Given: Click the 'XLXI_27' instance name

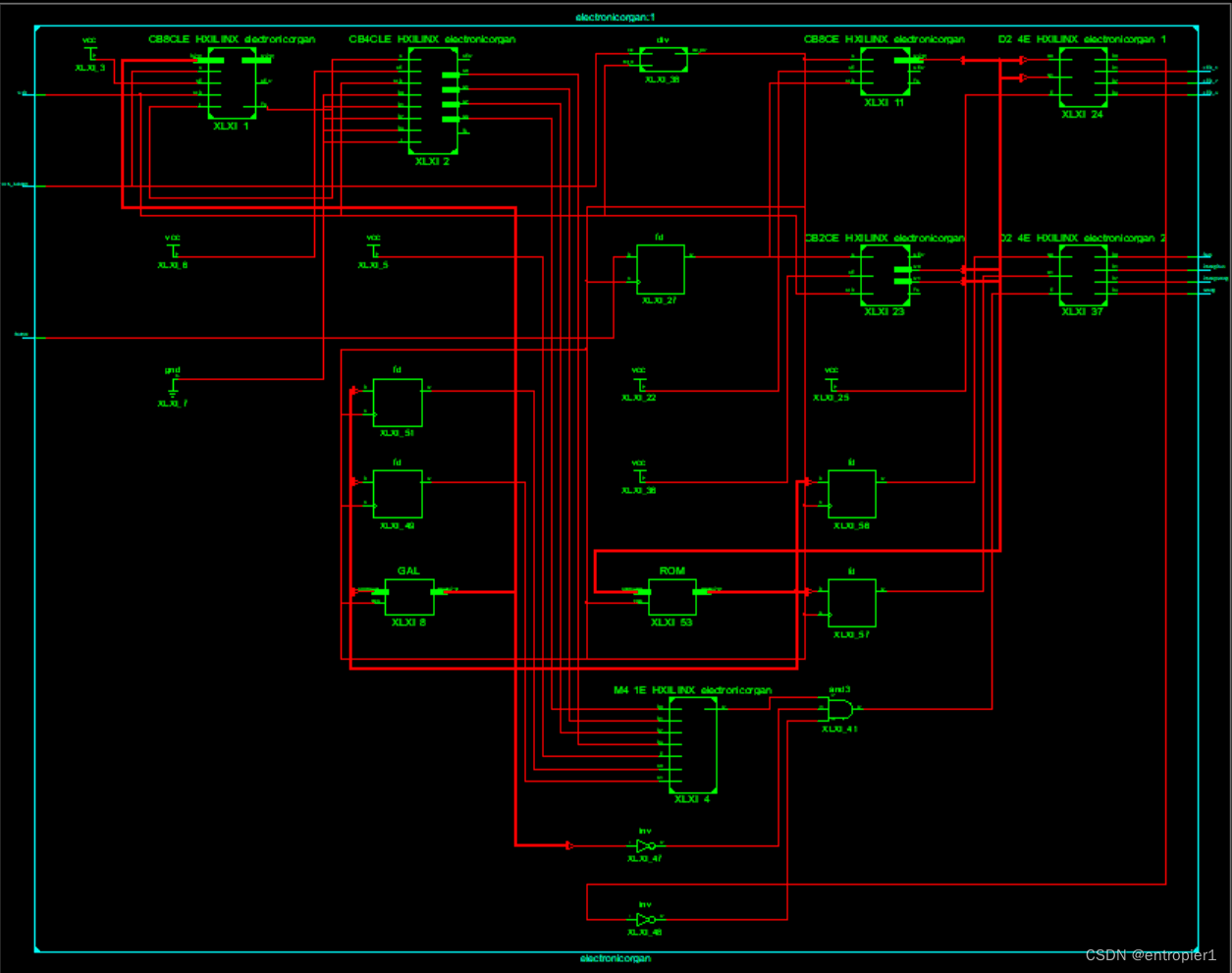Looking at the screenshot, I should 660,300.
